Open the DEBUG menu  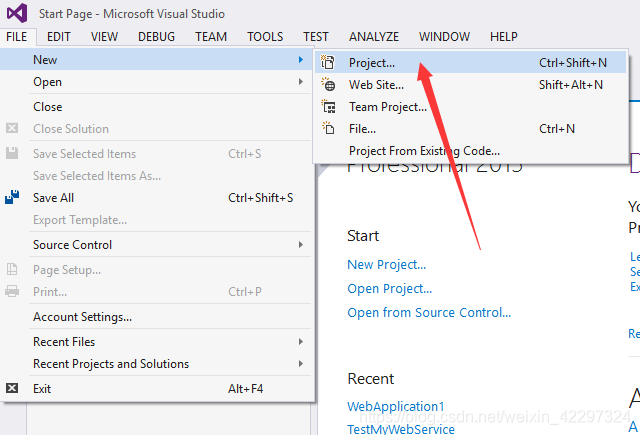click(156, 37)
